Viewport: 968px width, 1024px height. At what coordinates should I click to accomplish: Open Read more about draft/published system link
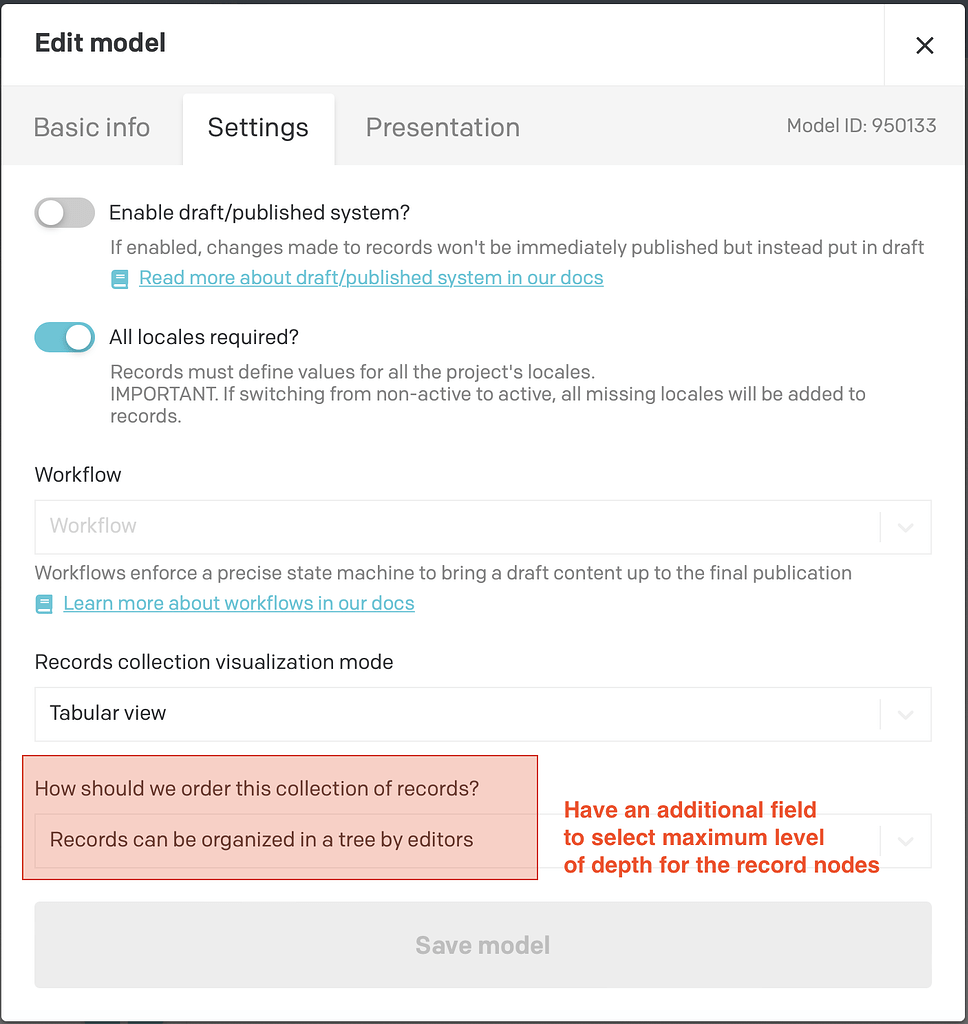[x=371, y=278]
